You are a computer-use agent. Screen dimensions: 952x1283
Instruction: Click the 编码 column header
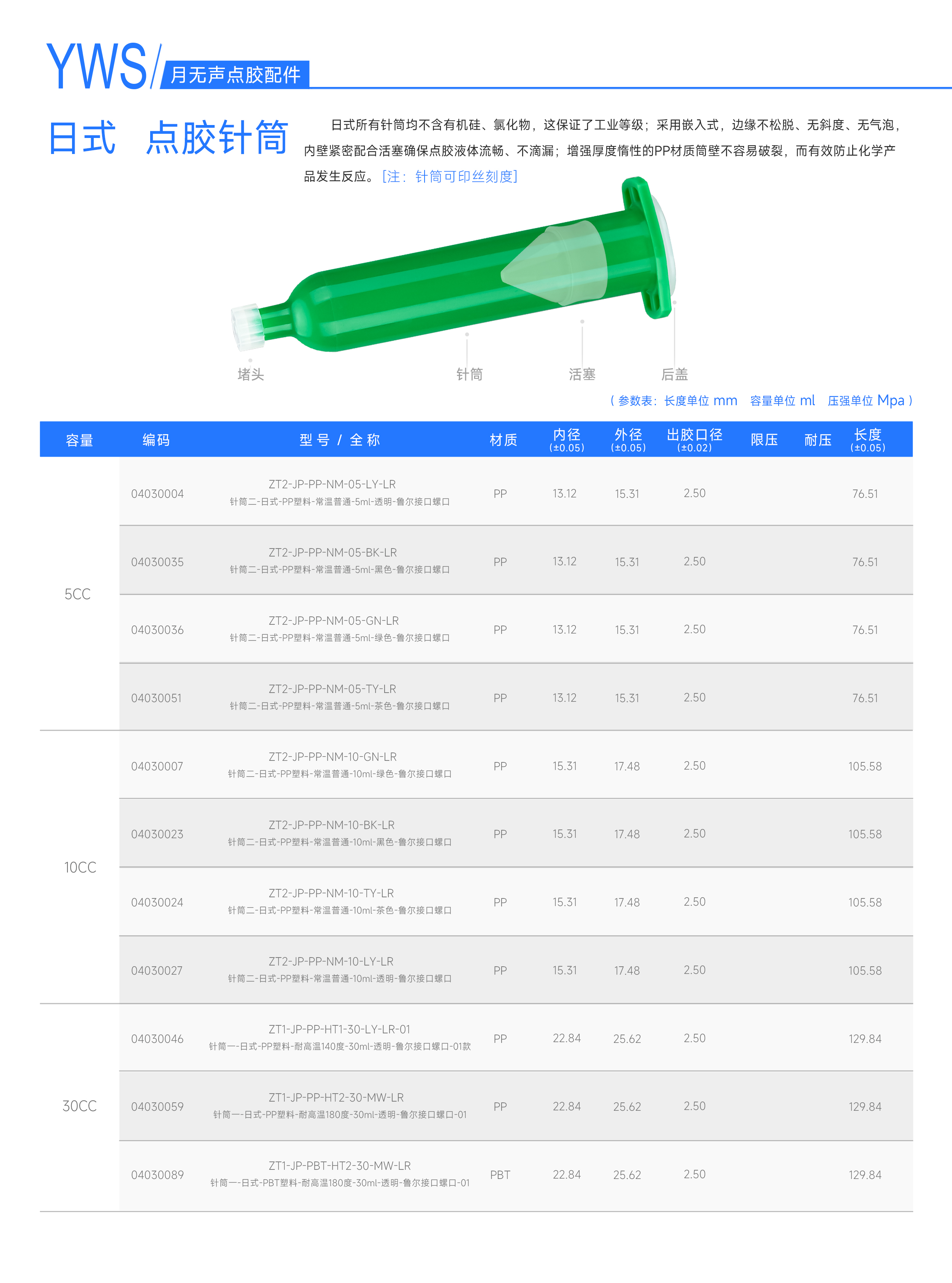[x=156, y=440]
